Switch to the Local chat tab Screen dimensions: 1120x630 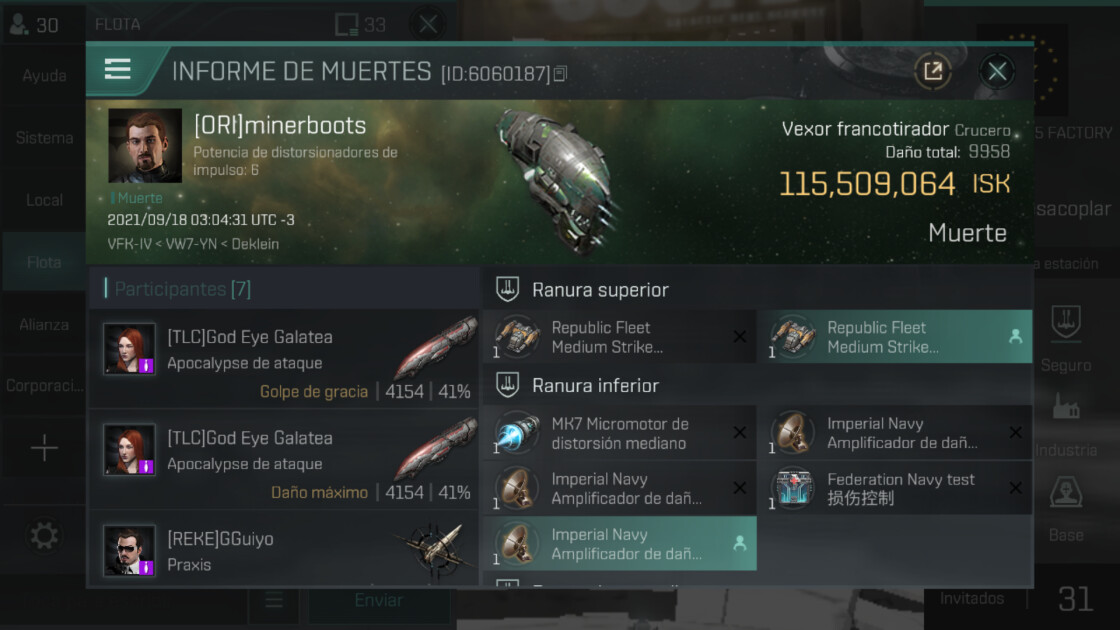[x=44, y=200]
